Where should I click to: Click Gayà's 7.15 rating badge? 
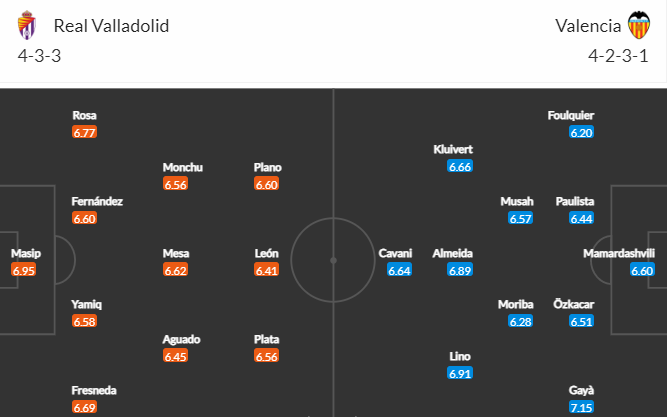coord(581,407)
